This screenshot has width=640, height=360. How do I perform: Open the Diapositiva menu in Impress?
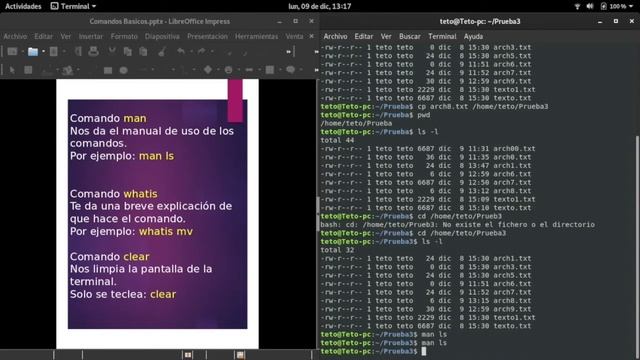162,36
